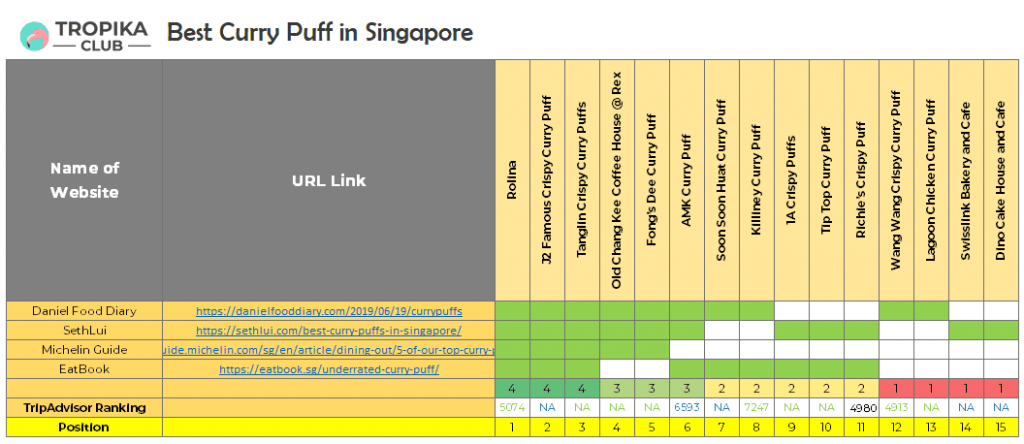Select the 'Name of Website' header cell
This screenshot has height=444, width=1024.
click(85, 180)
